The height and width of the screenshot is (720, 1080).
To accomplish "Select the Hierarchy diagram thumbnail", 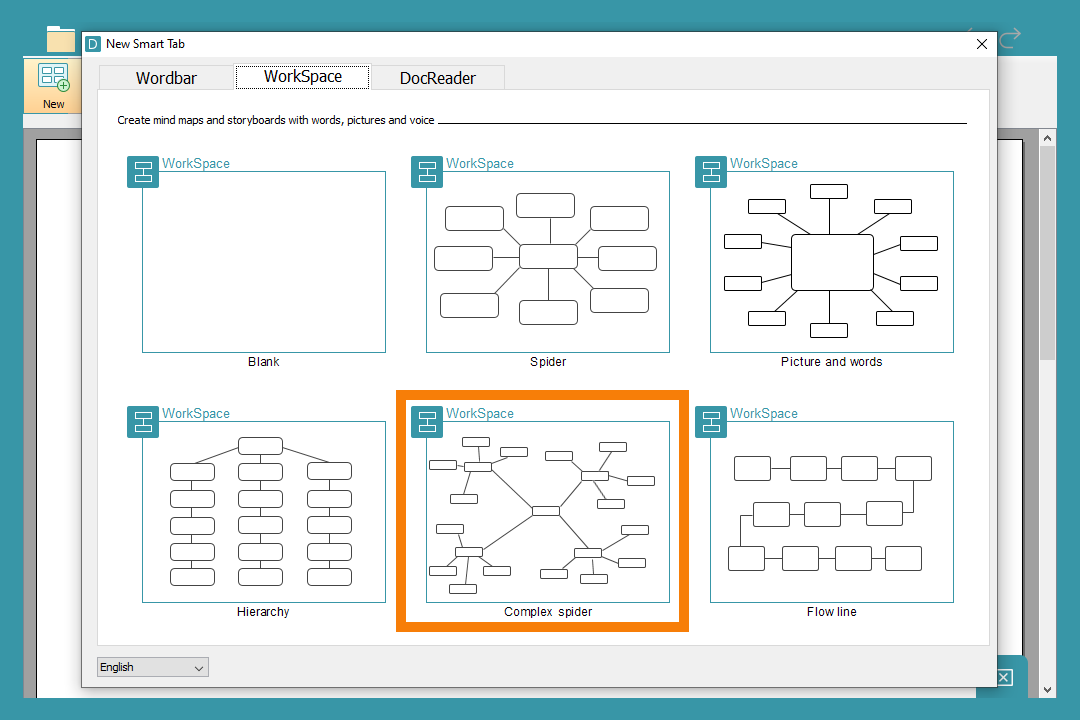I will click(264, 512).
